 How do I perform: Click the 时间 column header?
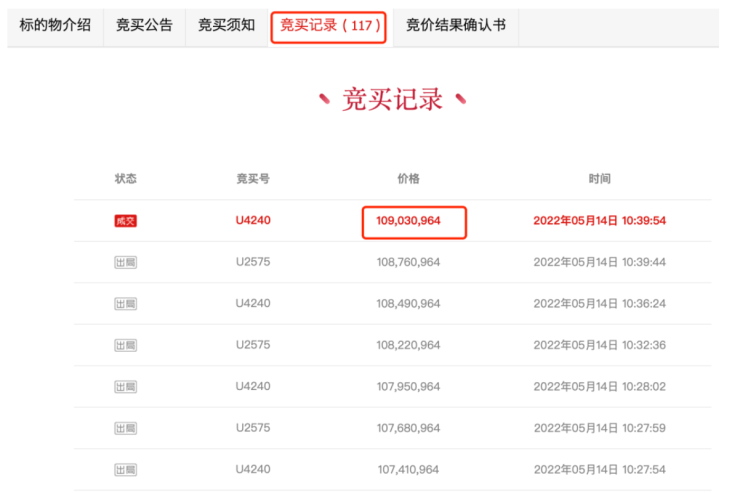point(599,179)
